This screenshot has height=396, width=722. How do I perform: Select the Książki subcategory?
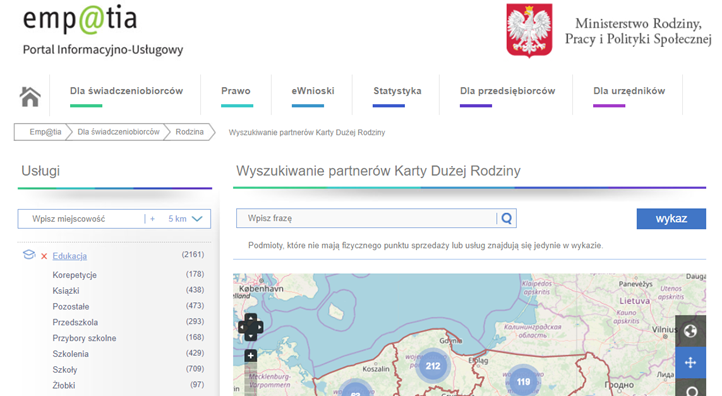tap(66, 291)
